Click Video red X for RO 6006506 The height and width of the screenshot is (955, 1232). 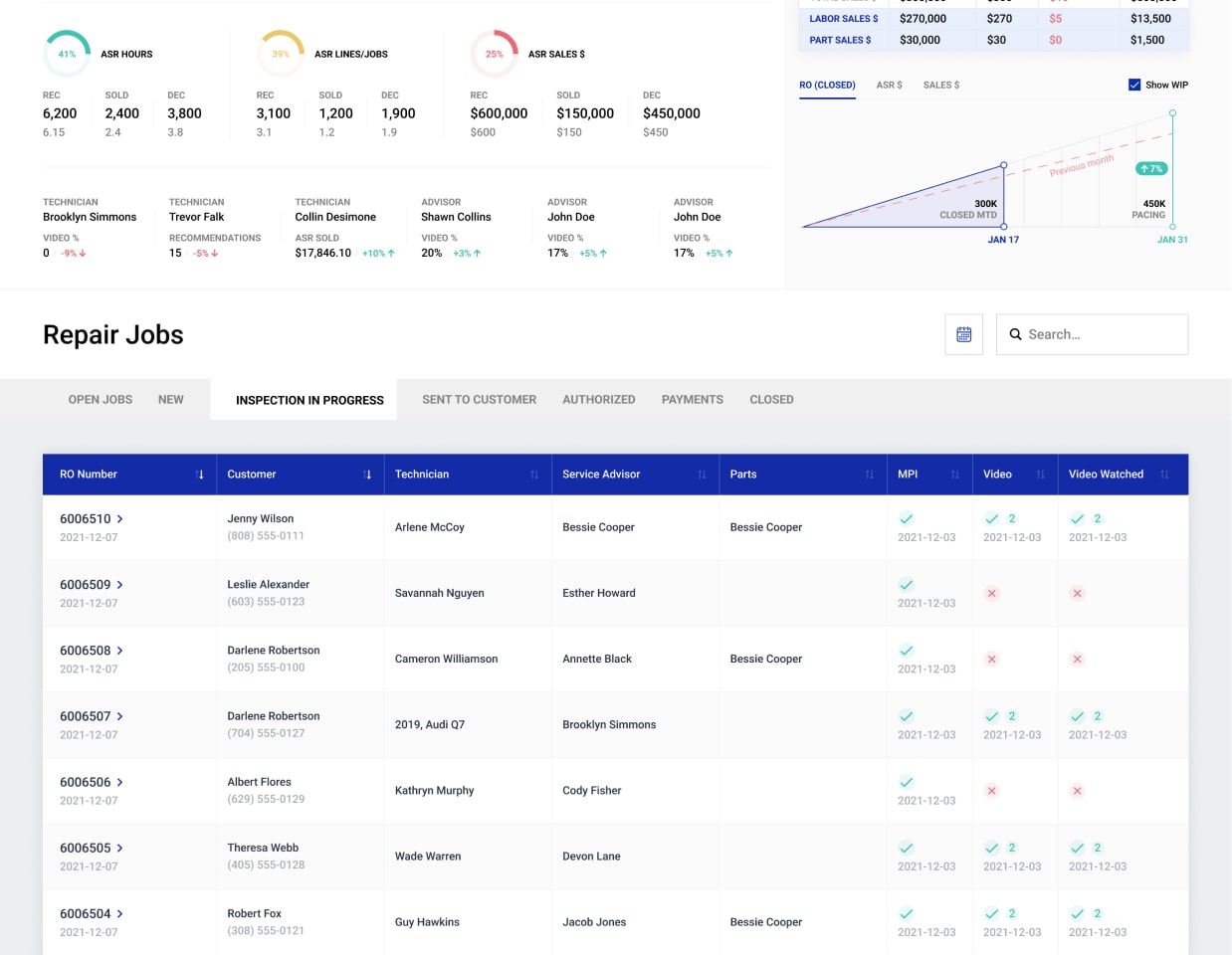(x=991, y=791)
